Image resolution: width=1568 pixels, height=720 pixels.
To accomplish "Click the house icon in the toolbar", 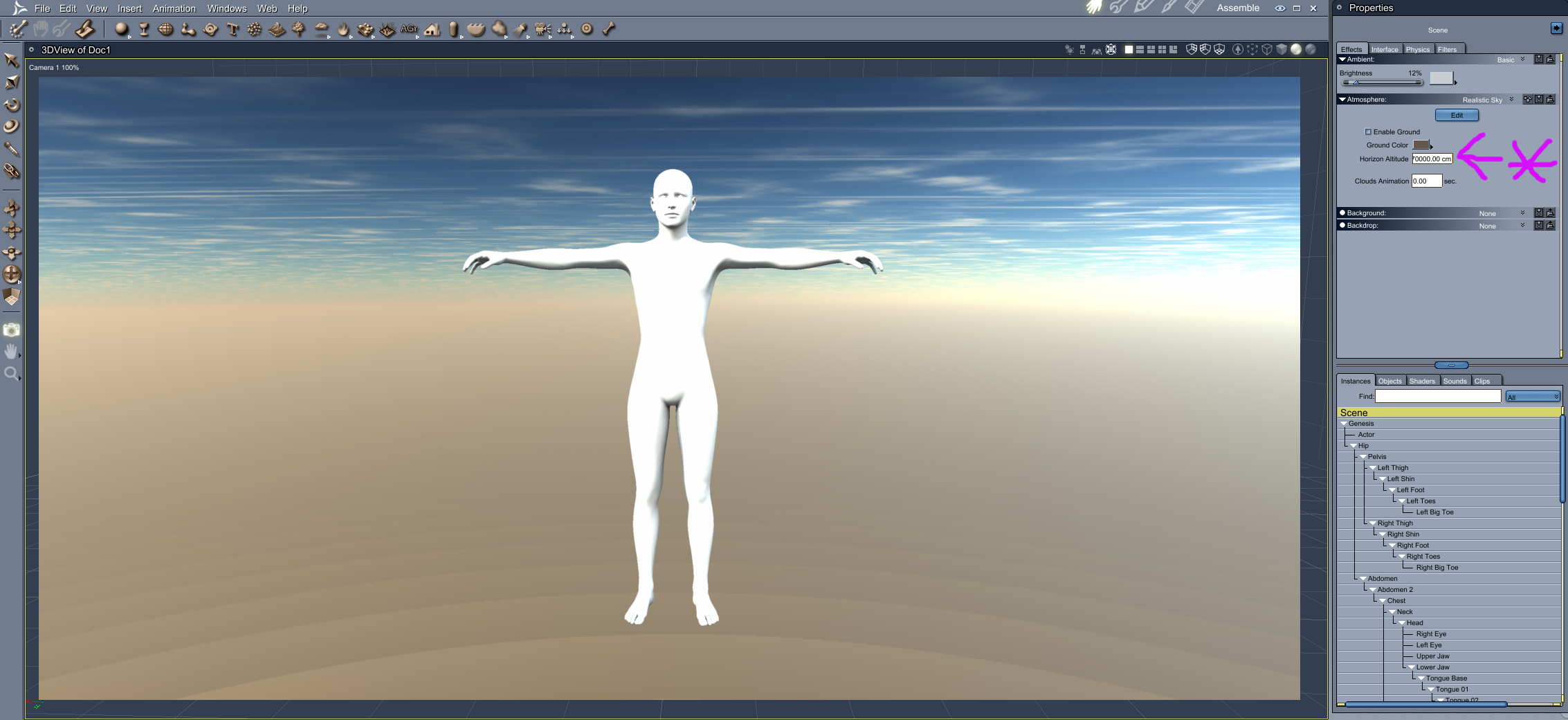I will point(432,29).
